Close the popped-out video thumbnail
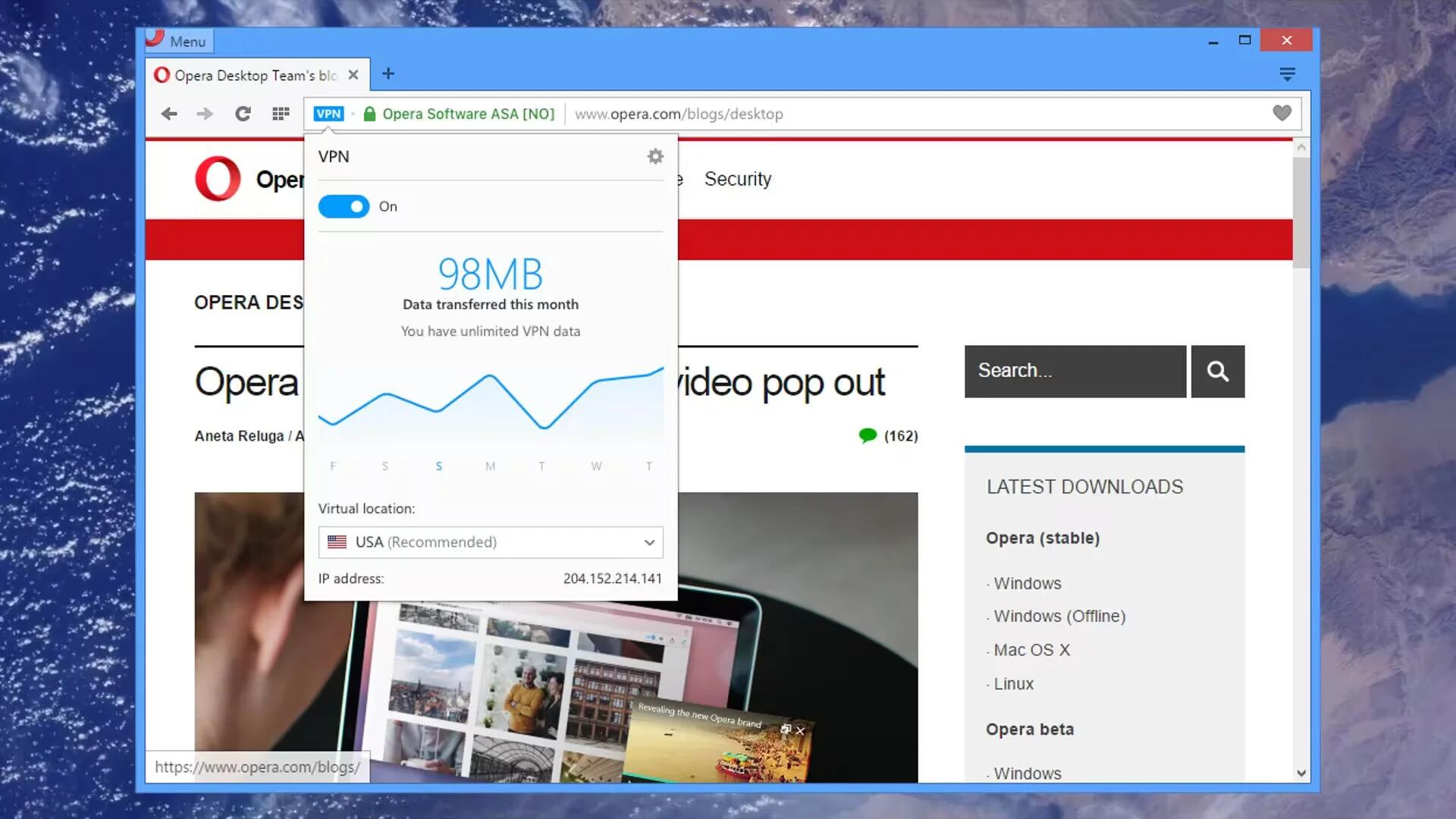Viewport: 1456px width, 819px height. pos(800,731)
